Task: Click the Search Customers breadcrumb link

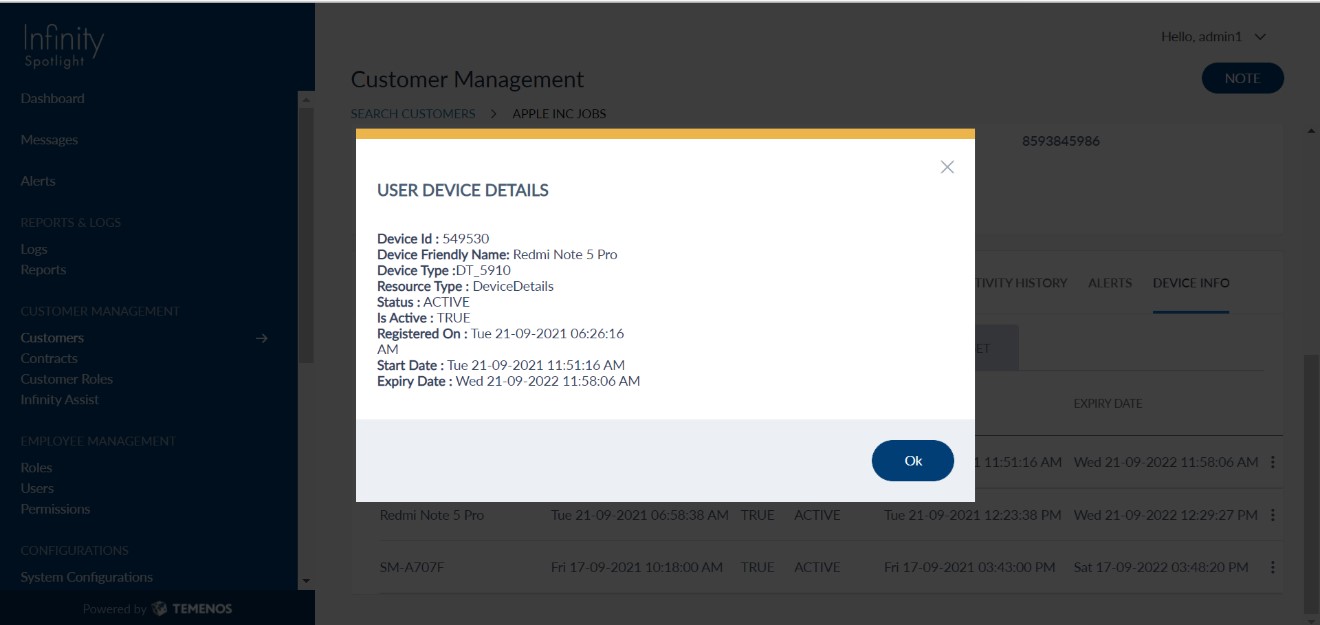Action: [413, 114]
